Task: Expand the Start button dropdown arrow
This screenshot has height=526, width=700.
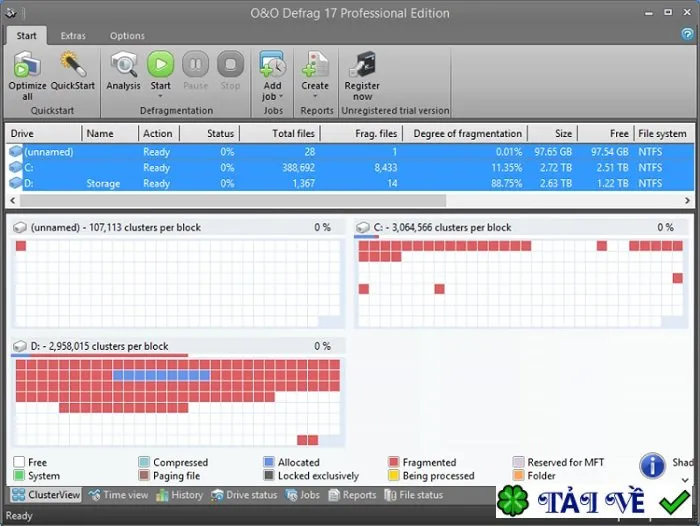Action: point(161,96)
